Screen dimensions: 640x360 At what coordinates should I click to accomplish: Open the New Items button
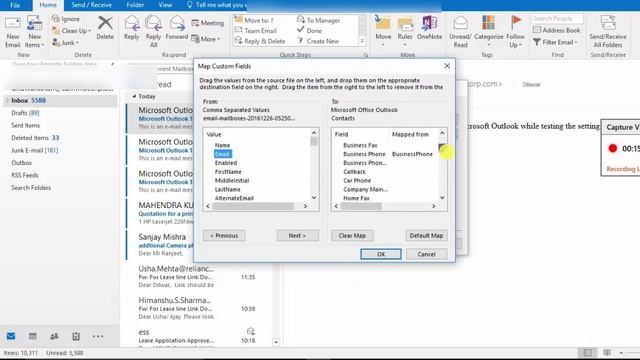34,32
